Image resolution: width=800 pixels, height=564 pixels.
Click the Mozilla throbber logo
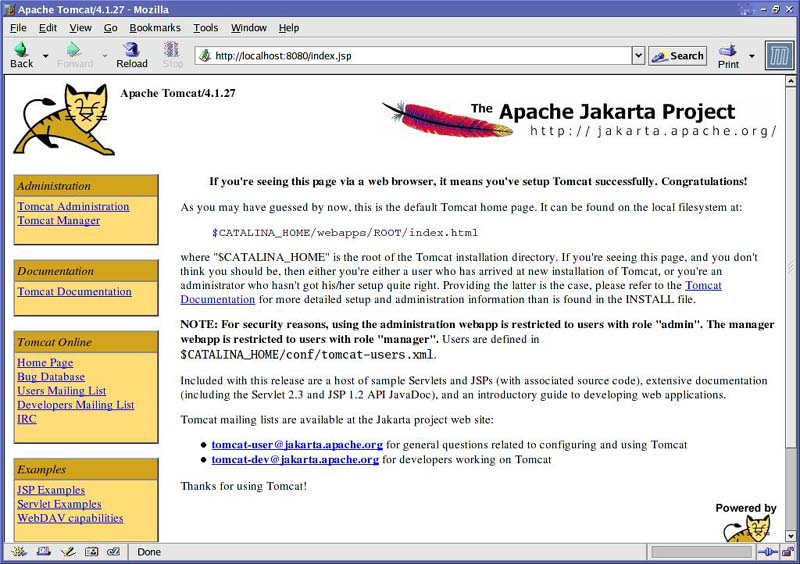[x=779, y=55]
